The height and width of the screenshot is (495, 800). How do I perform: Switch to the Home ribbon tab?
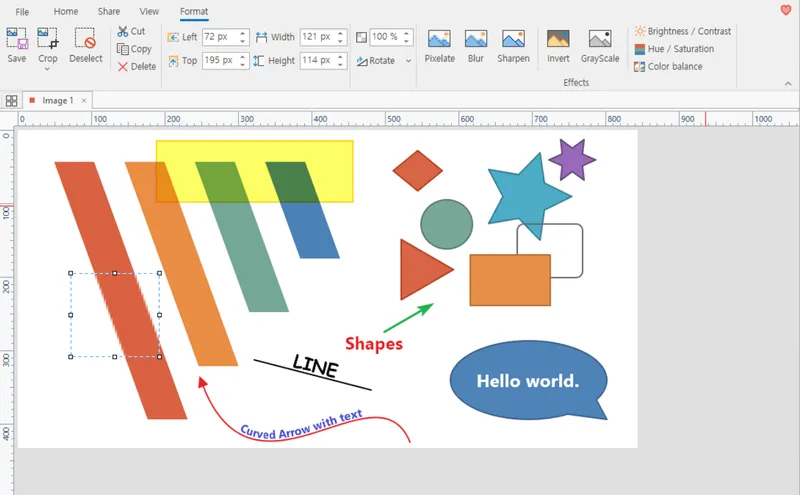coord(66,12)
